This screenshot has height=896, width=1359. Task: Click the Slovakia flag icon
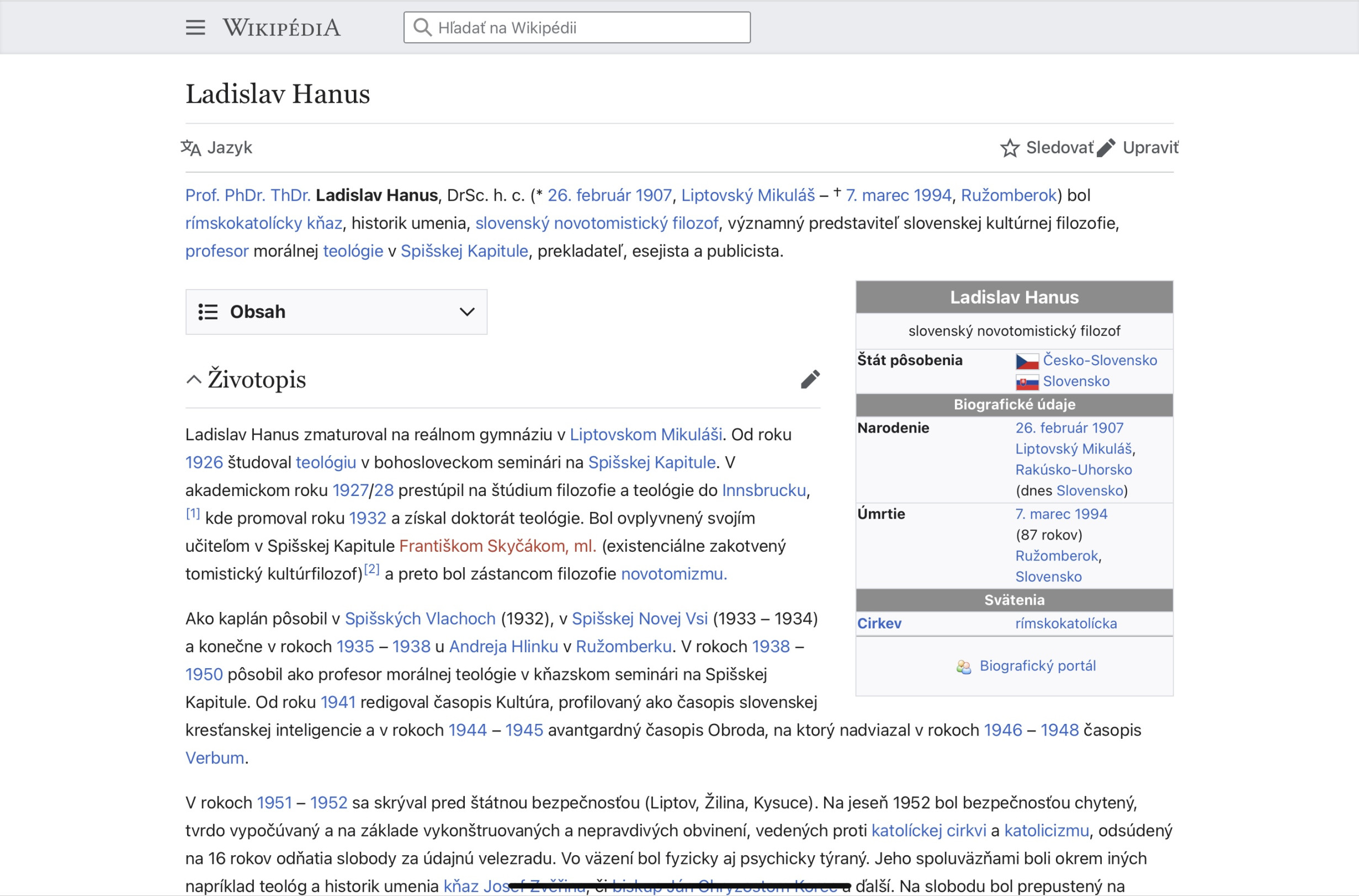(1027, 382)
